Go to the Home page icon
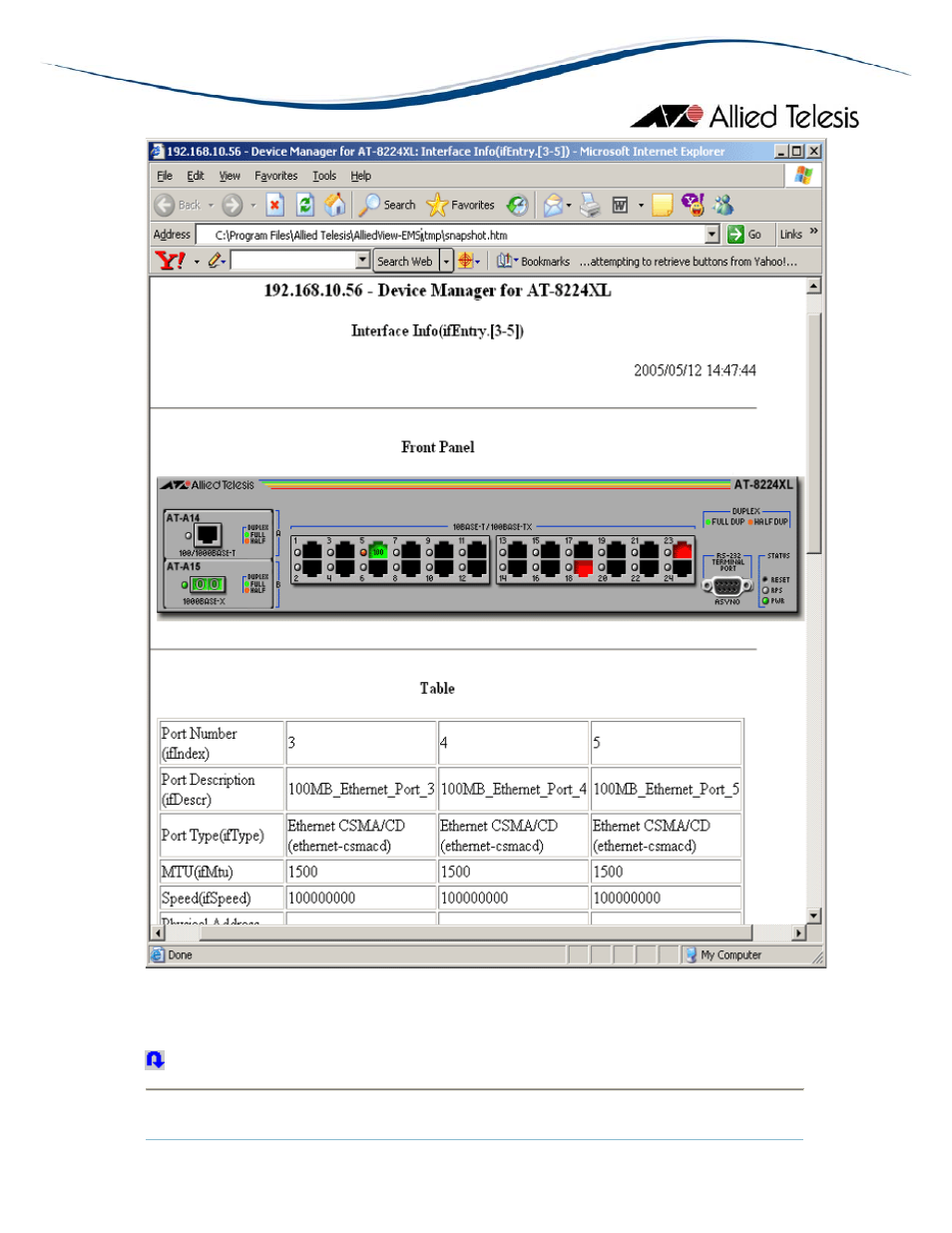Image resolution: width=952 pixels, height=1233 pixels. [x=335, y=205]
